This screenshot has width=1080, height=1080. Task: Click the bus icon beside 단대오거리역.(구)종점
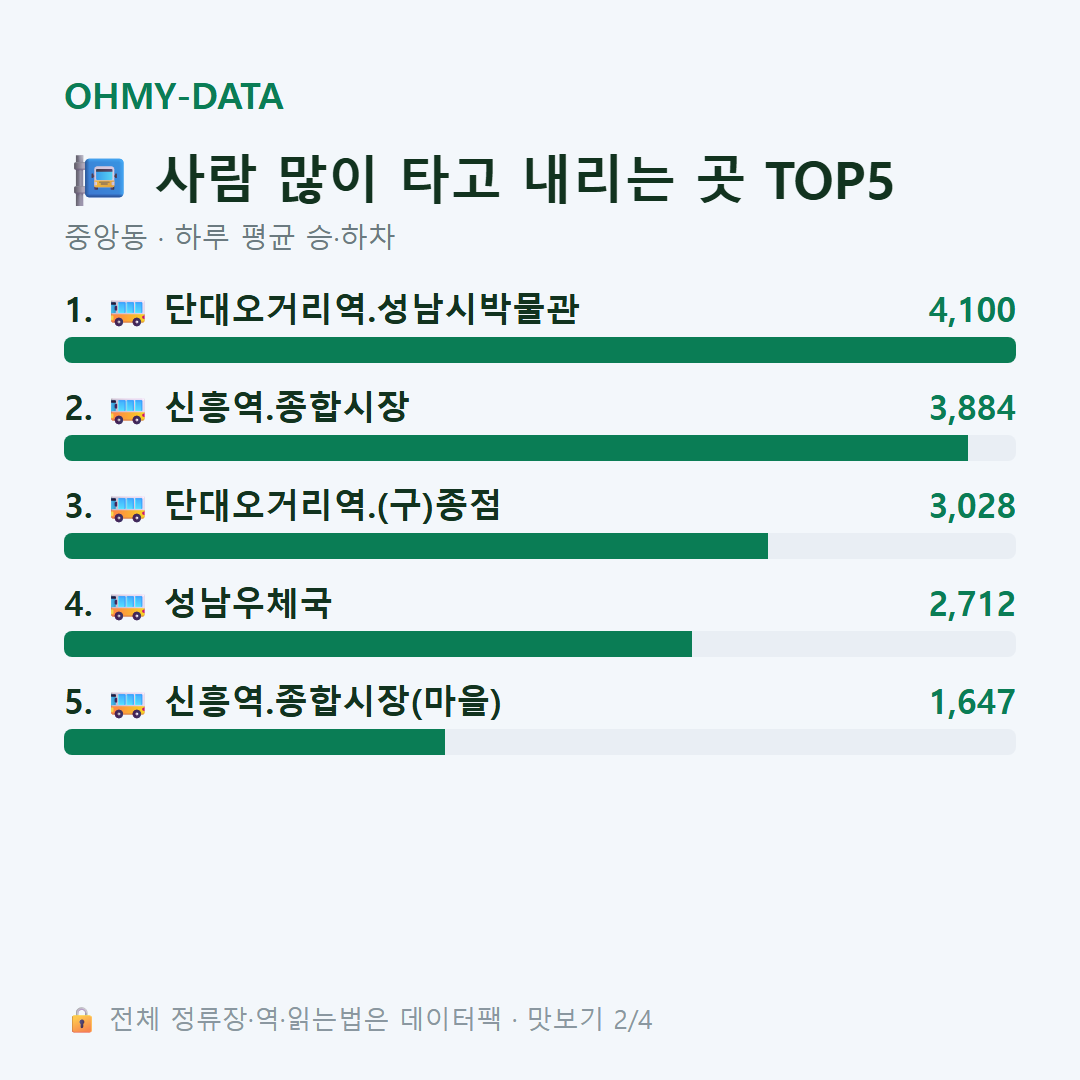(128, 508)
